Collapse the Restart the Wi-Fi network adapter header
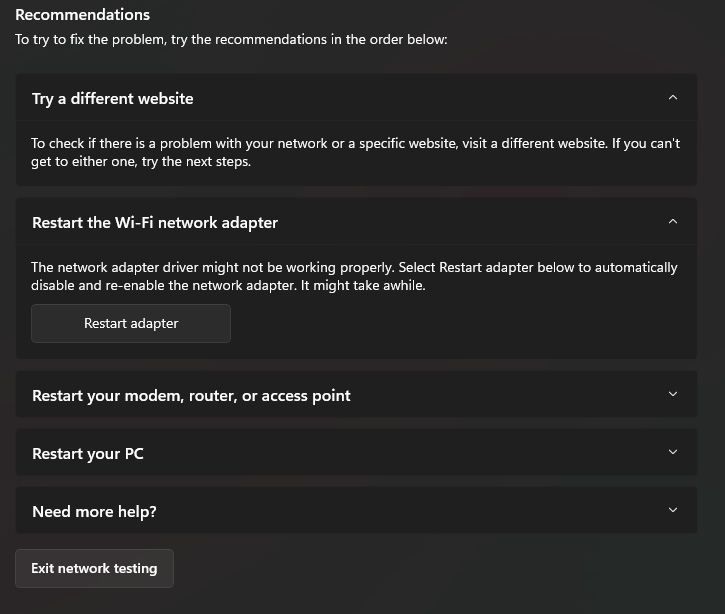Image resolution: width=725 pixels, height=614 pixels. click(x=155, y=222)
